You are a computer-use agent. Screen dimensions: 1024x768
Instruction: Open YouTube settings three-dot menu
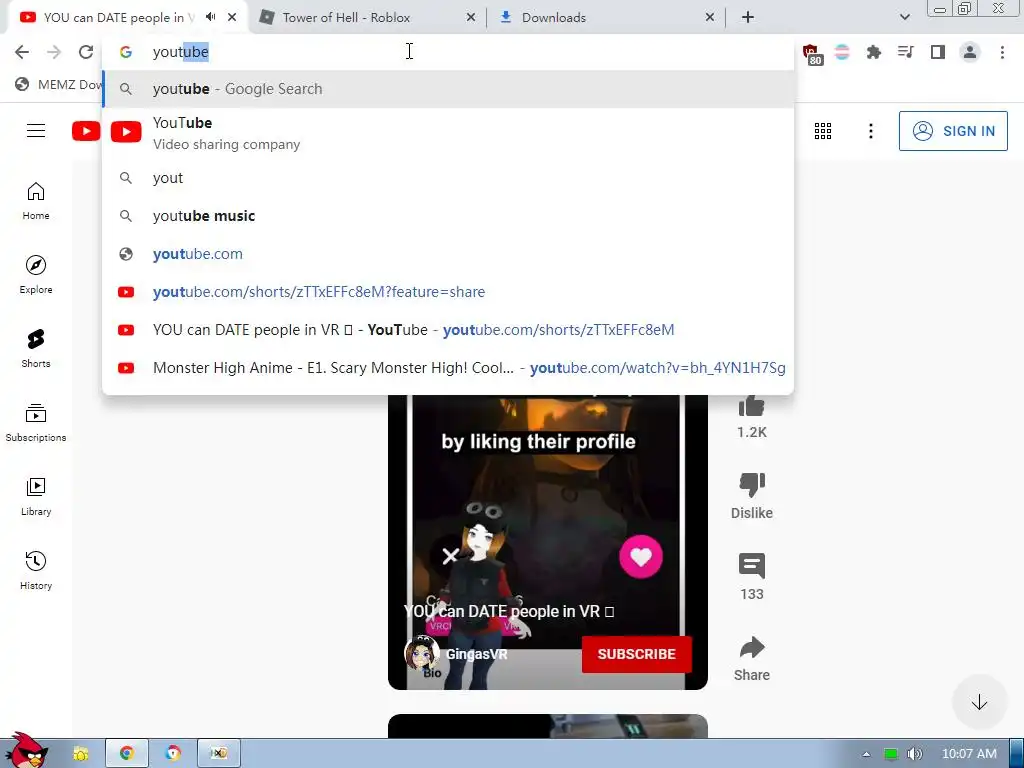tap(871, 131)
